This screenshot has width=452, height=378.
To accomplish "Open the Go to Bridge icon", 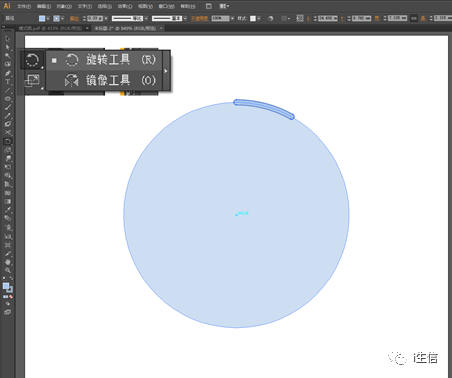I will click(209, 6).
